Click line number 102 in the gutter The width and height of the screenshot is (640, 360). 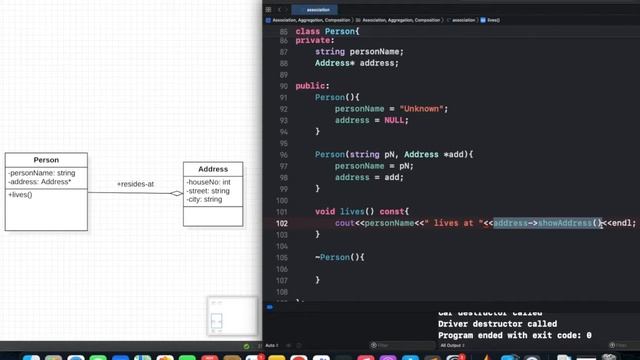(282, 223)
